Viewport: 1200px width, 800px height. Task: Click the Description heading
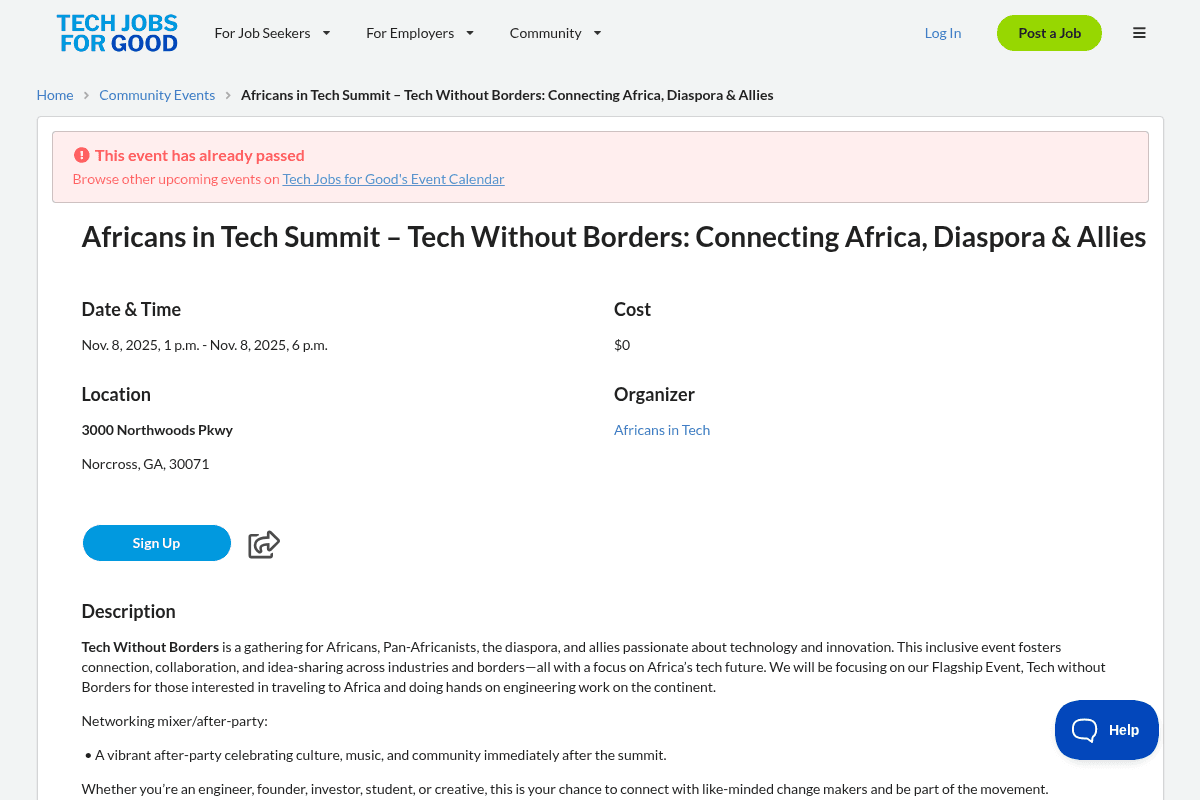point(128,611)
